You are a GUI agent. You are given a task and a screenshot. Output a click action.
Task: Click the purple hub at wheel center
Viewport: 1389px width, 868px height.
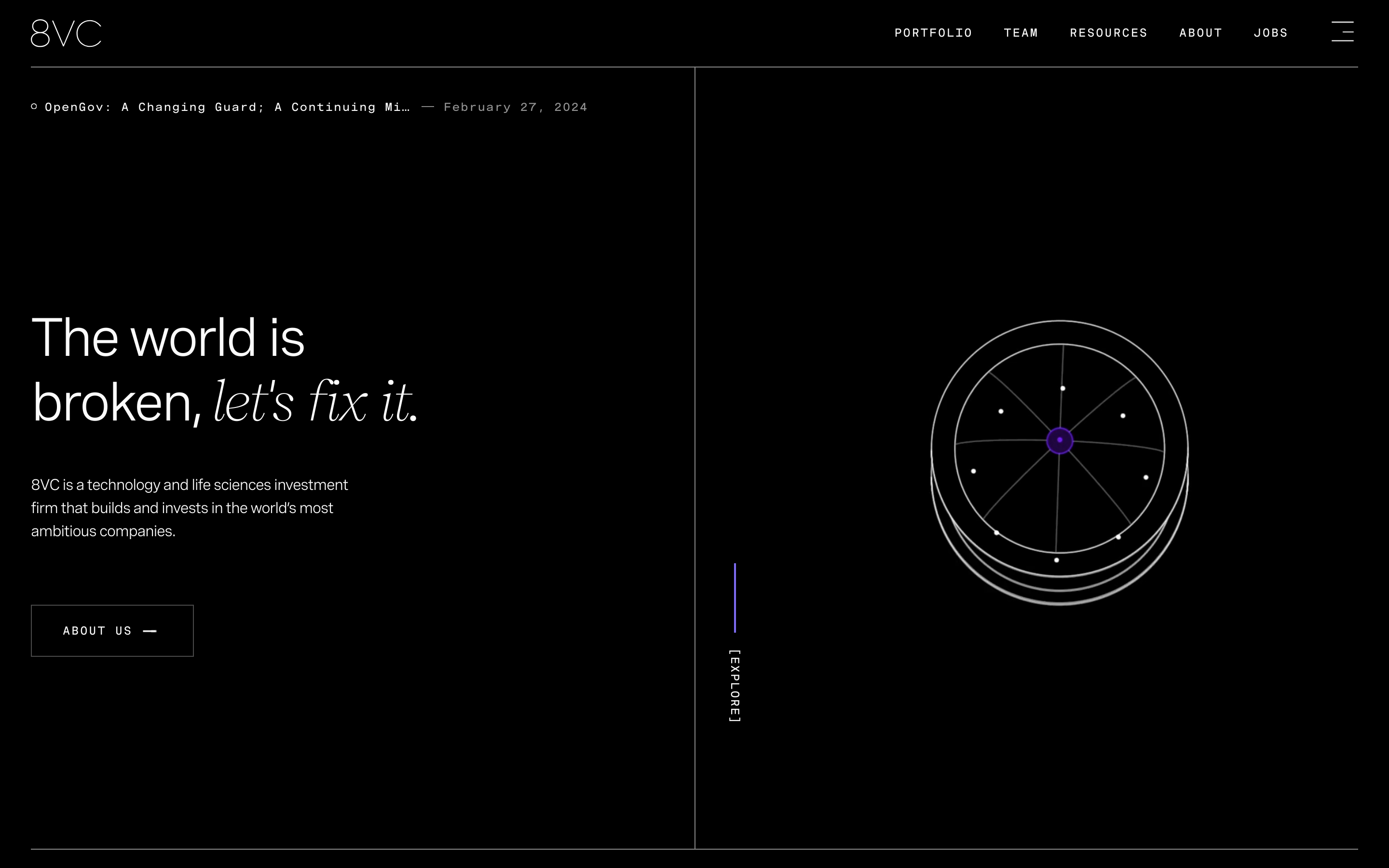(1060, 440)
